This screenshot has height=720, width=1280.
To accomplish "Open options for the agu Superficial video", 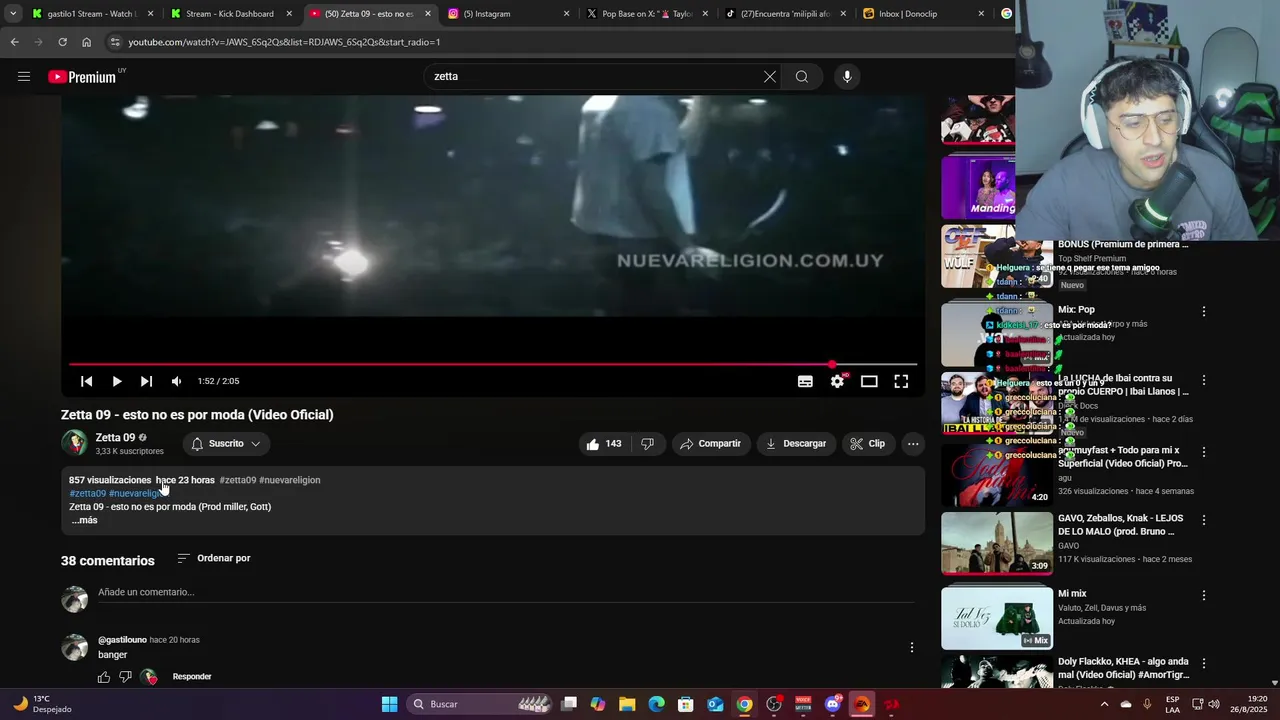I will tap(1204, 452).
